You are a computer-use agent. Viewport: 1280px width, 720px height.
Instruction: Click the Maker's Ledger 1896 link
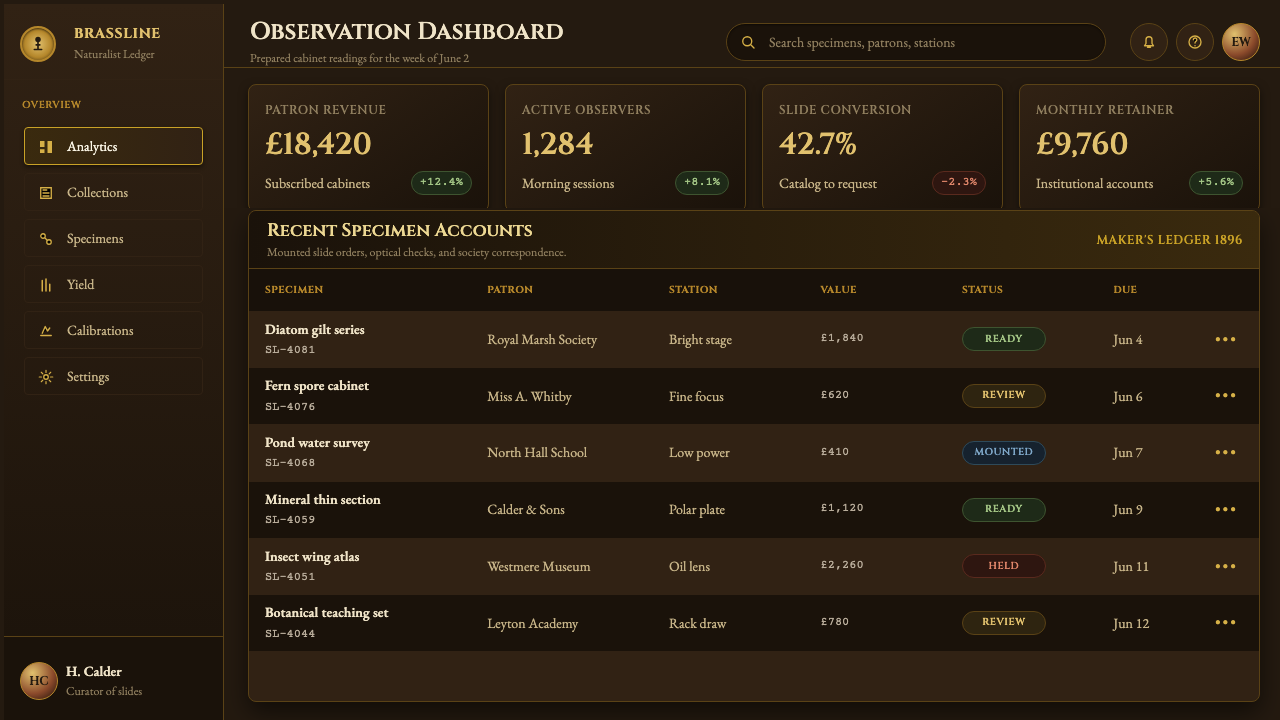point(1169,240)
